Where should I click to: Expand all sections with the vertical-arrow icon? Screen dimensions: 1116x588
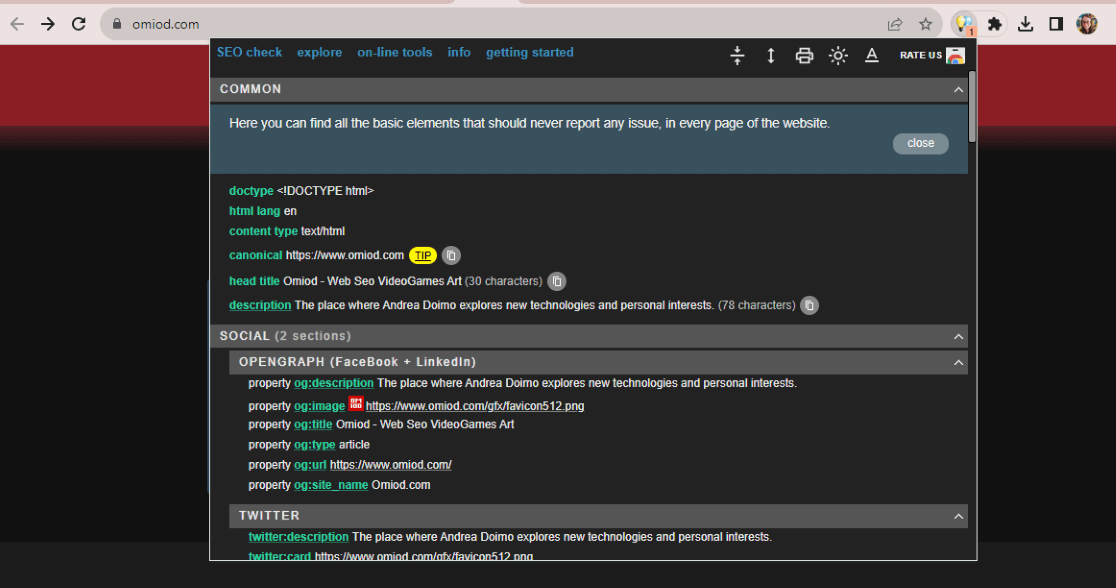(770, 56)
